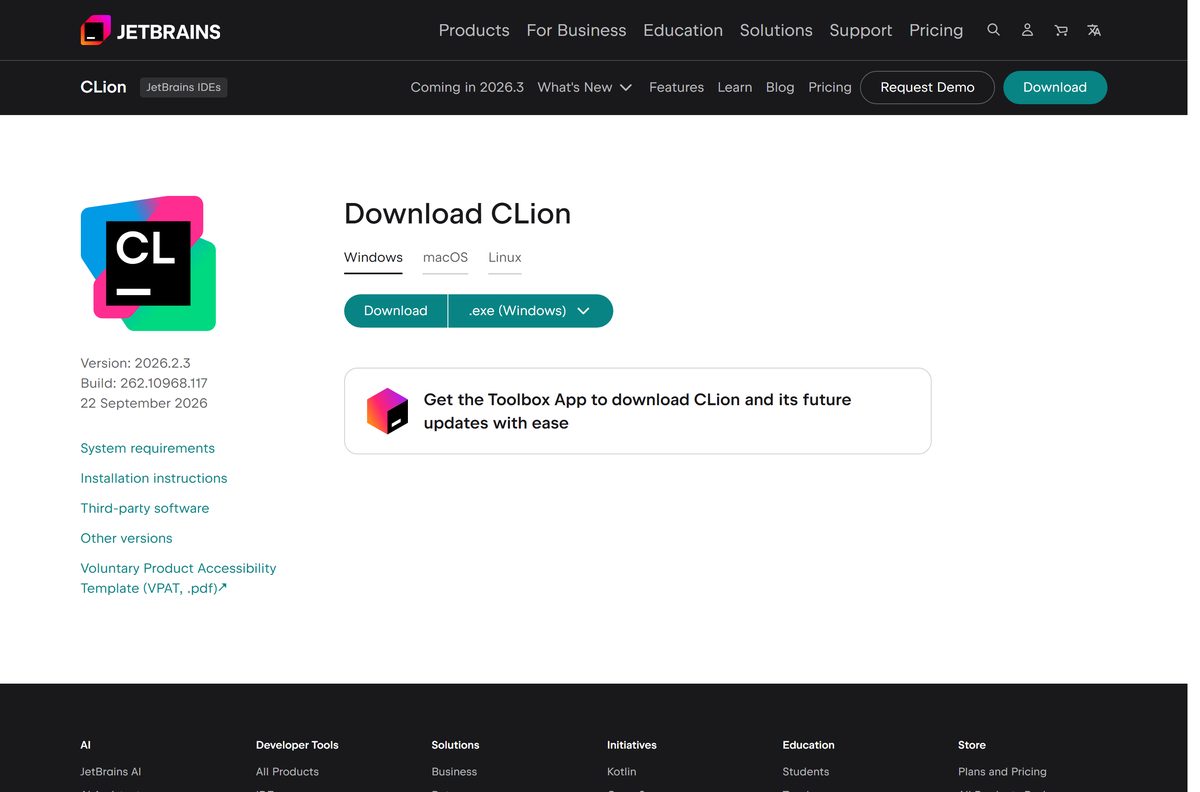This screenshot has height=792, width=1200.
Task: Open the Toolbox App promo card
Action: tap(637, 411)
